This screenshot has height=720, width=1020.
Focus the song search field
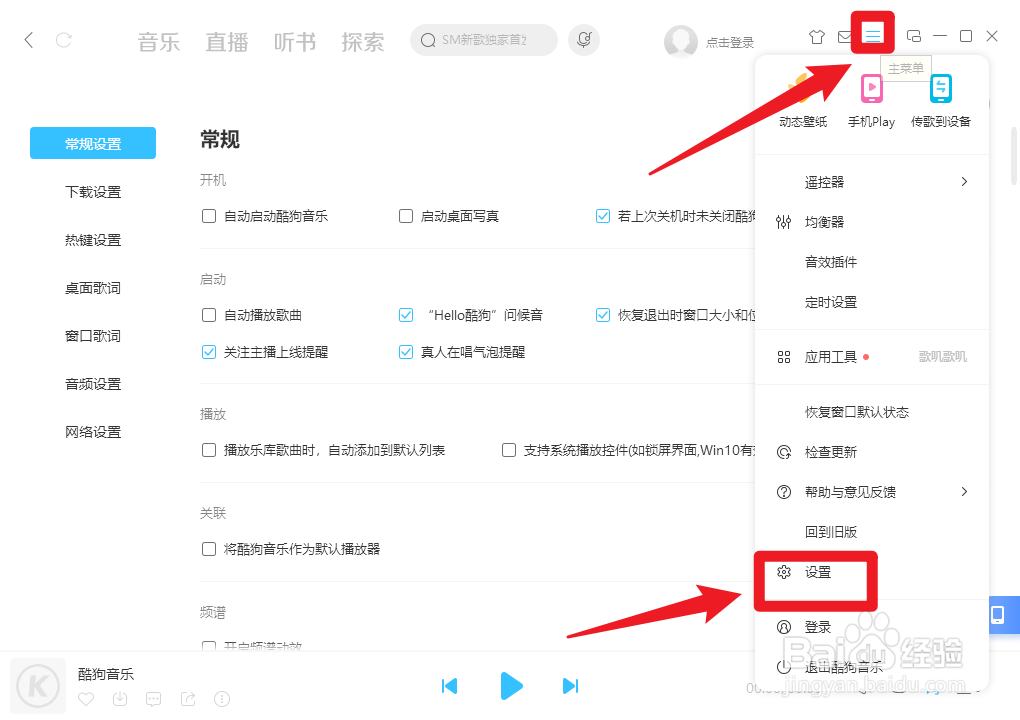pyautogui.click(x=484, y=40)
